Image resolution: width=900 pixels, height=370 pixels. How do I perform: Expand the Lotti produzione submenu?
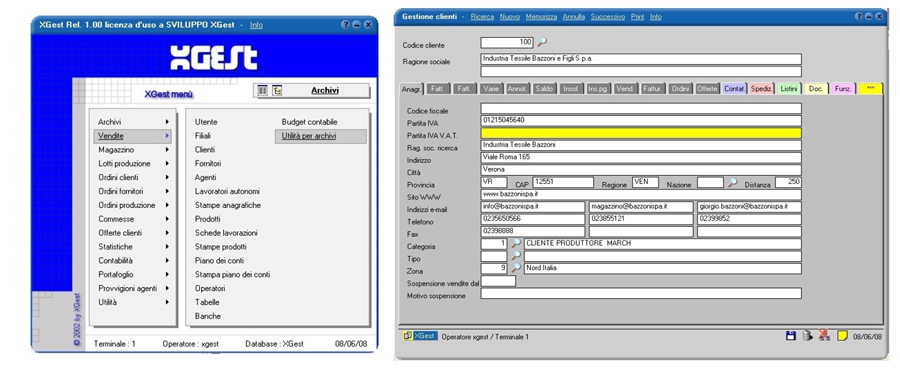coord(167,163)
